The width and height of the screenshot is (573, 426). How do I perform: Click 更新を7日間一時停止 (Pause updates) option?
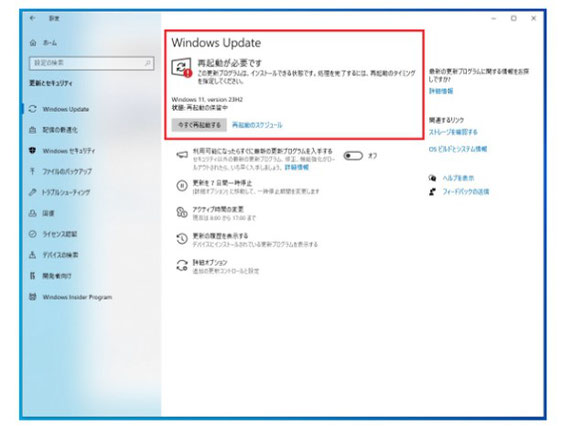coord(222,183)
